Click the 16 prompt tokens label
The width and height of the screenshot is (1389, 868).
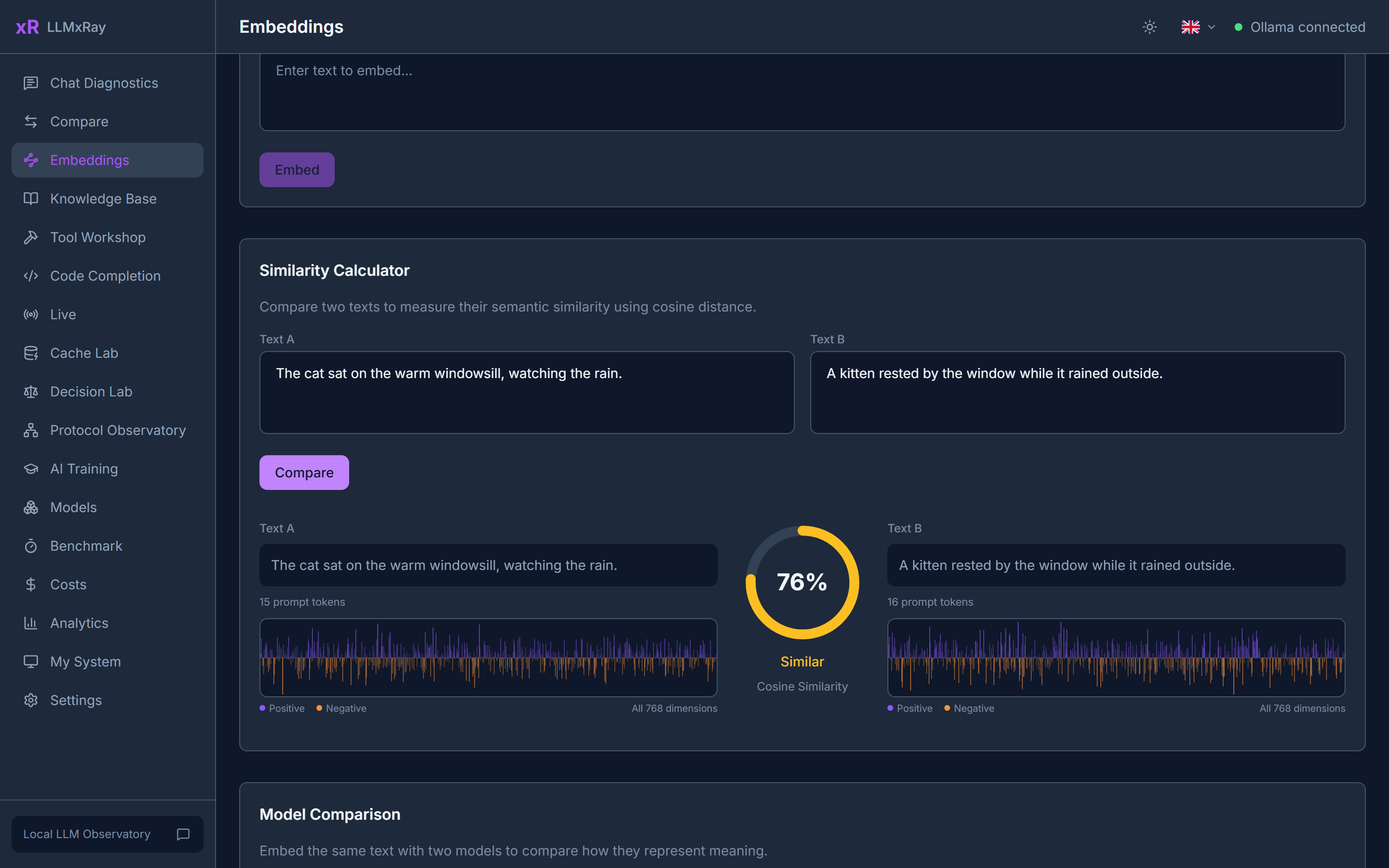click(x=930, y=602)
